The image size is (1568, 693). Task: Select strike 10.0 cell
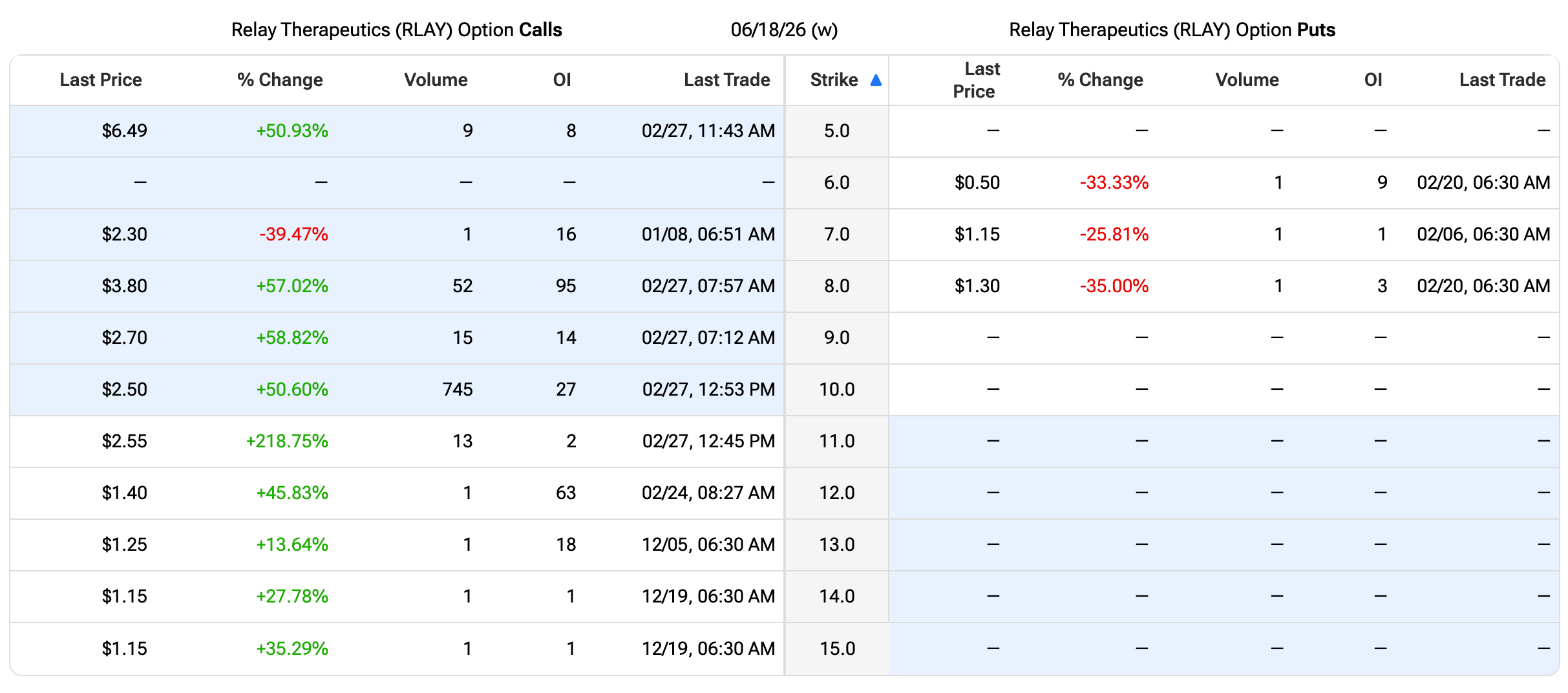(836, 390)
